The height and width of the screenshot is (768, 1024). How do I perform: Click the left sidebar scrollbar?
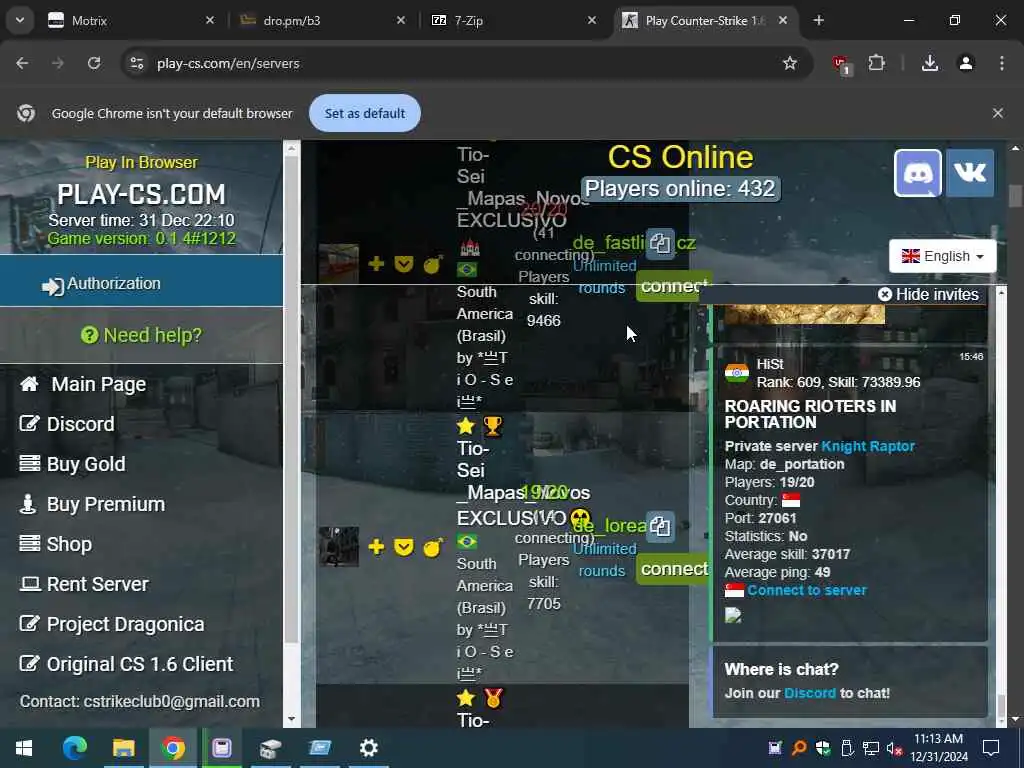pos(291,398)
